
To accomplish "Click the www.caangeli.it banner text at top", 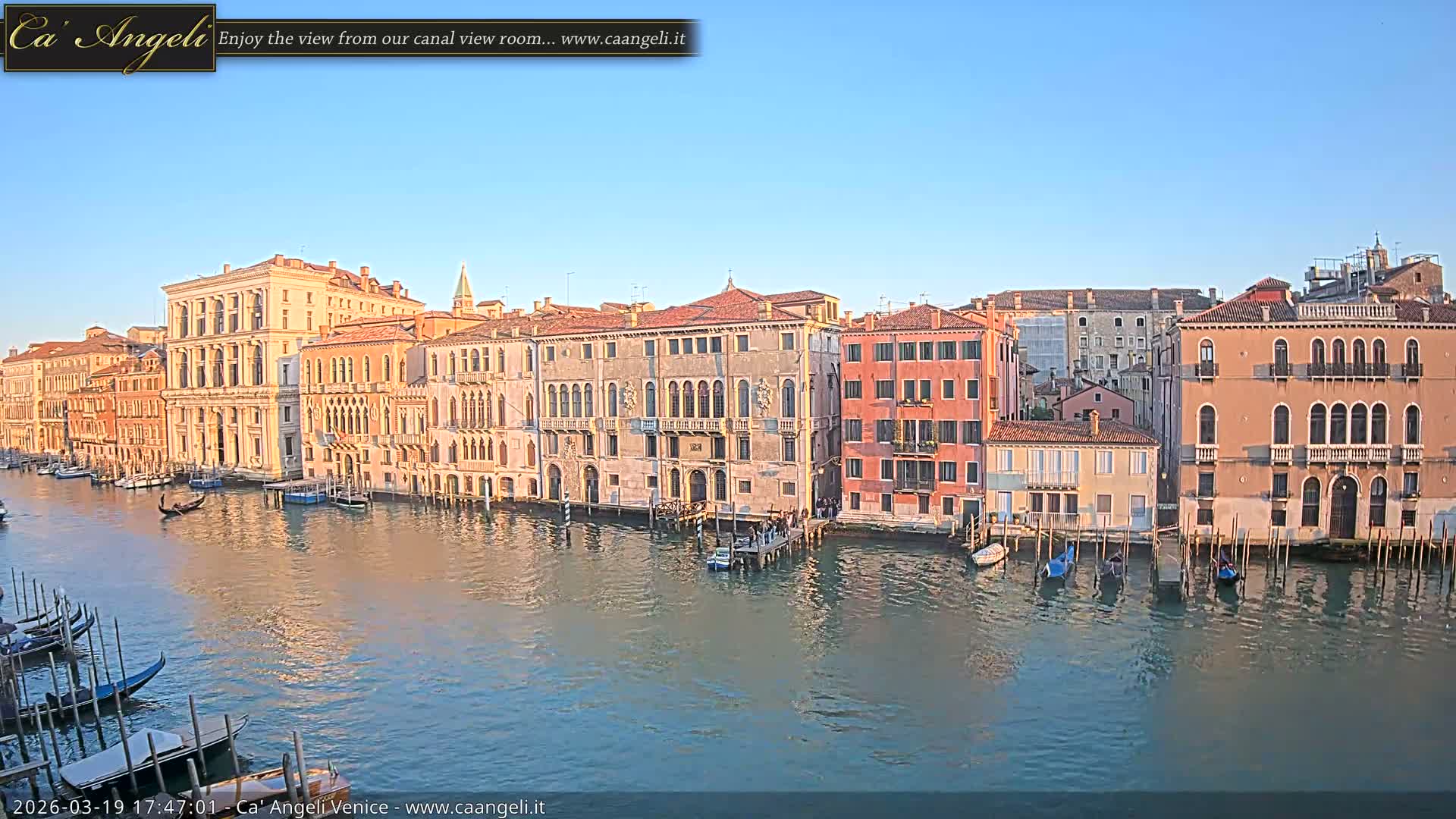I will pyautogui.click(x=623, y=38).
